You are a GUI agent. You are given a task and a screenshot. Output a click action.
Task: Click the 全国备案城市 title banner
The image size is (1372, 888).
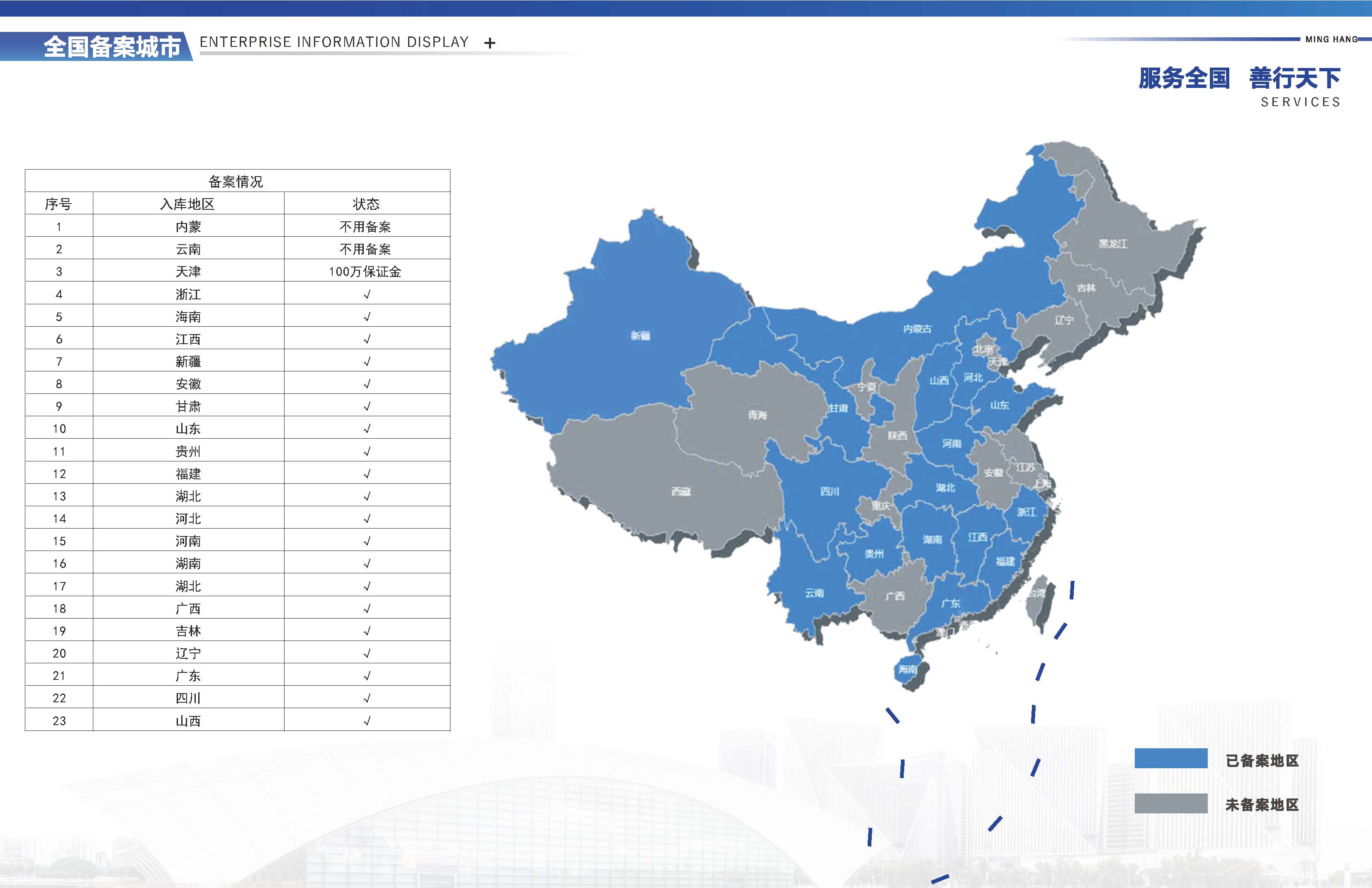(x=112, y=47)
